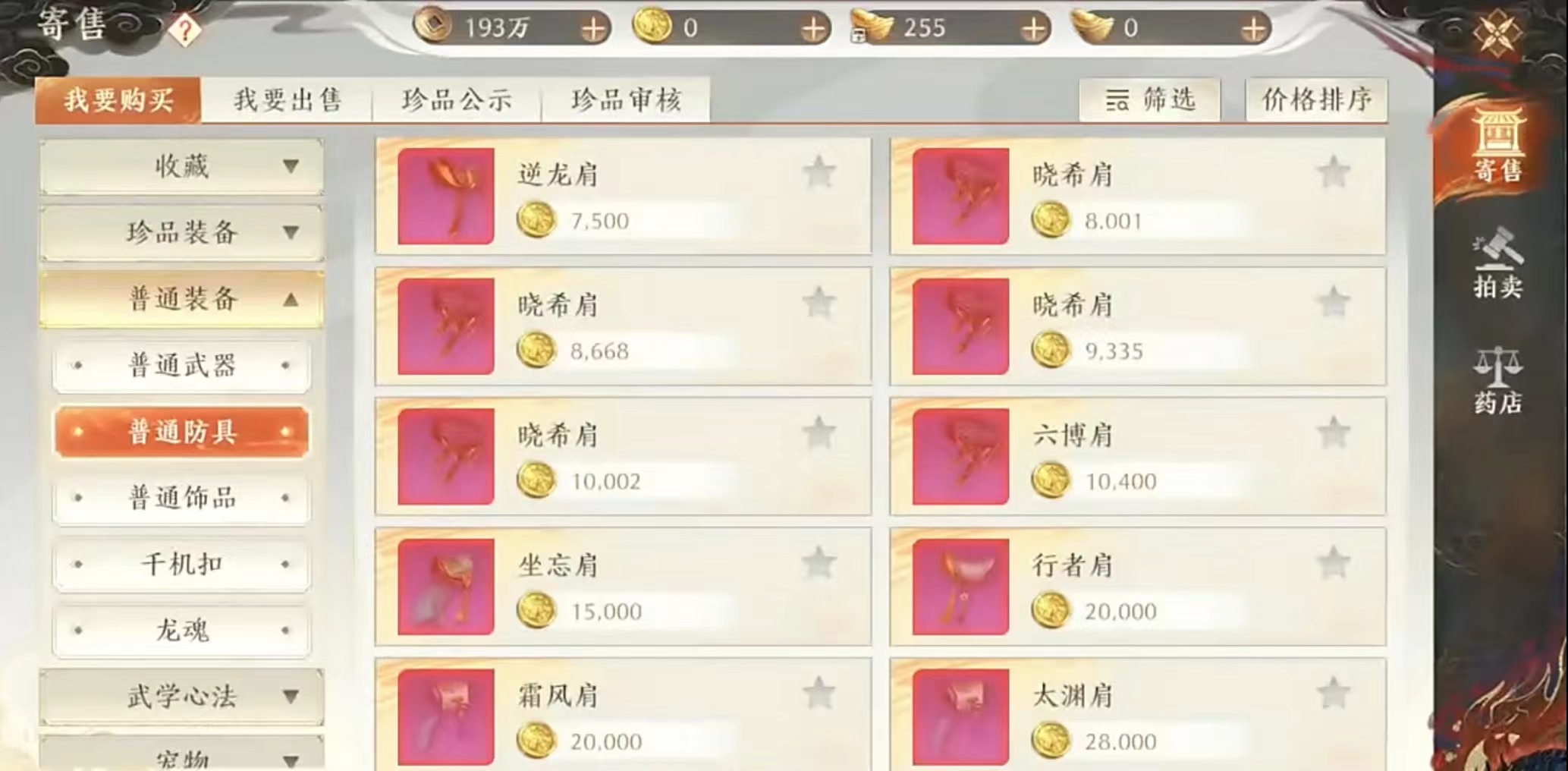1568x771 pixels.
Task: Toggle favorite star on 六博肩
Action: pyautogui.click(x=1334, y=434)
